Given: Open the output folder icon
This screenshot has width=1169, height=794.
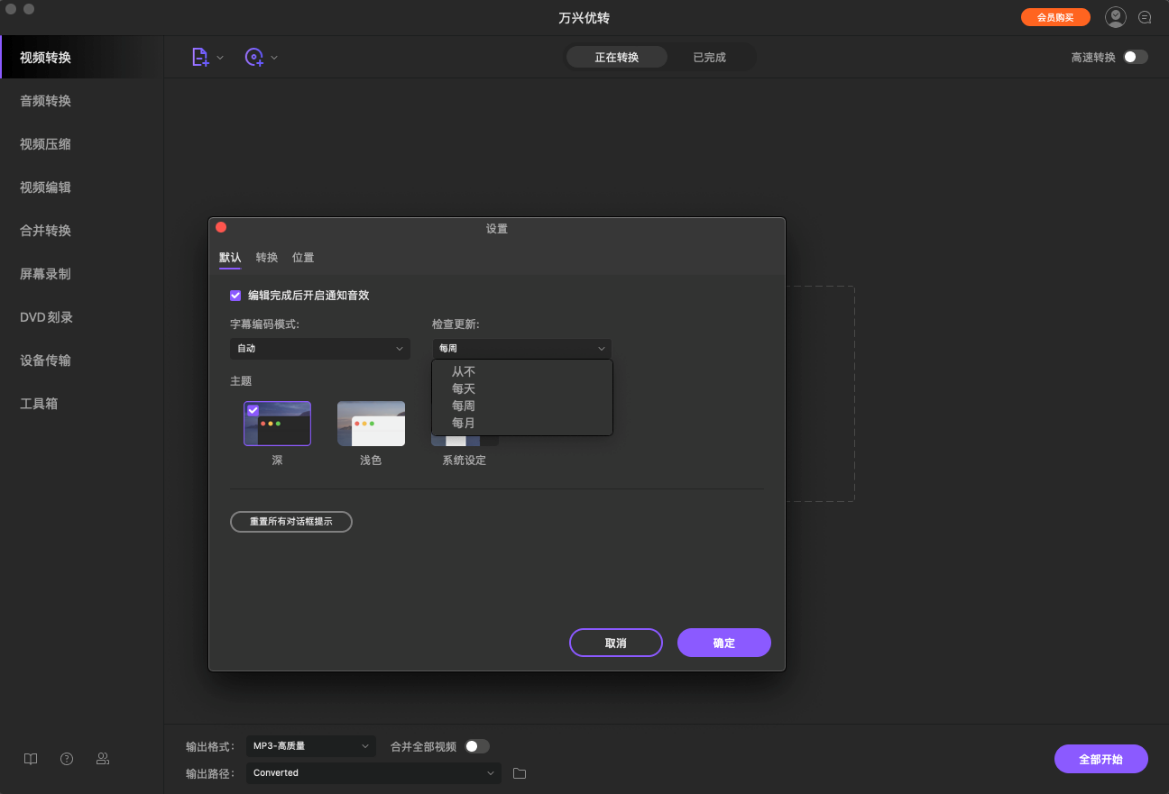Looking at the screenshot, I should tap(519, 772).
